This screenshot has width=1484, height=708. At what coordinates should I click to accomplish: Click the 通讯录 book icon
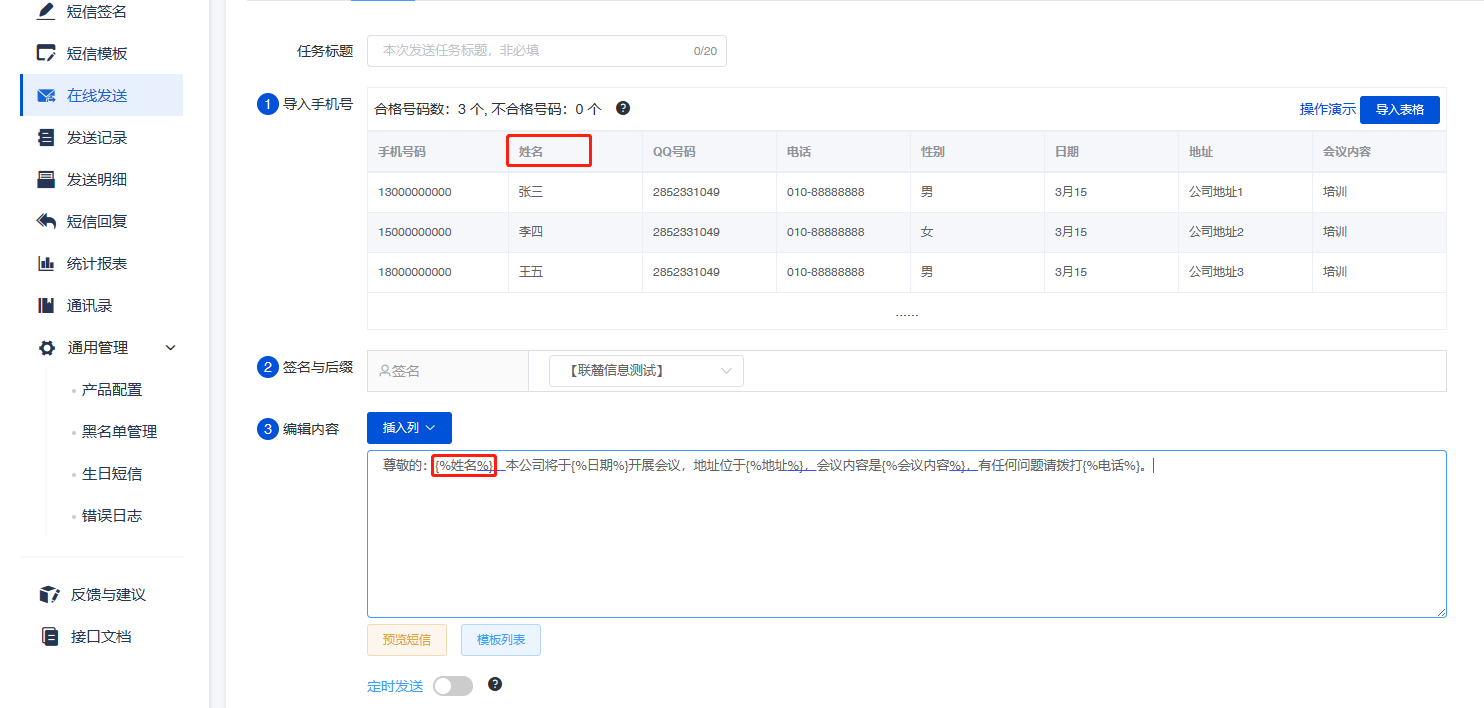(46, 305)
